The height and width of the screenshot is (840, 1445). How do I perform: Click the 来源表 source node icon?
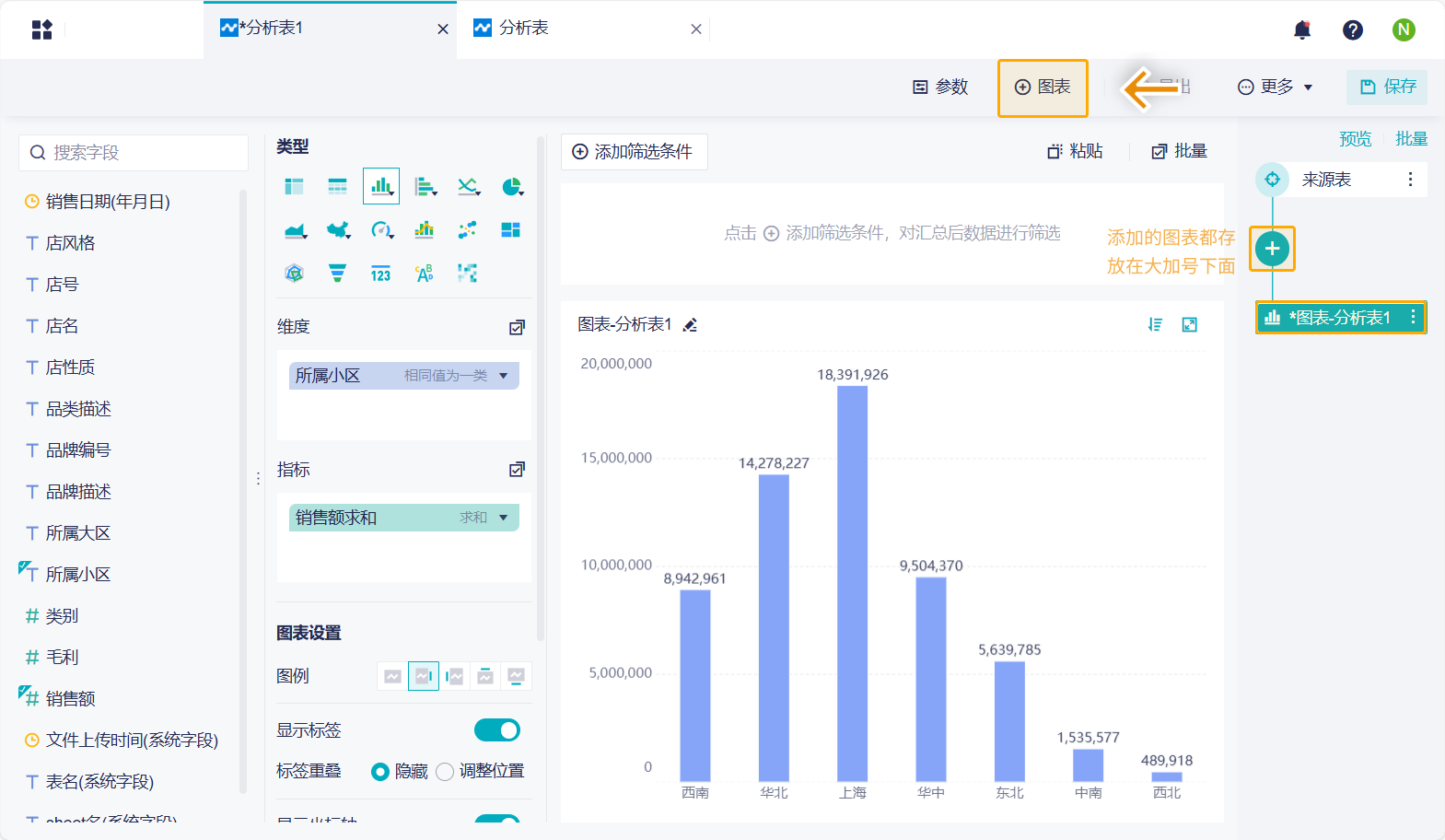[x=1272, y=180]
